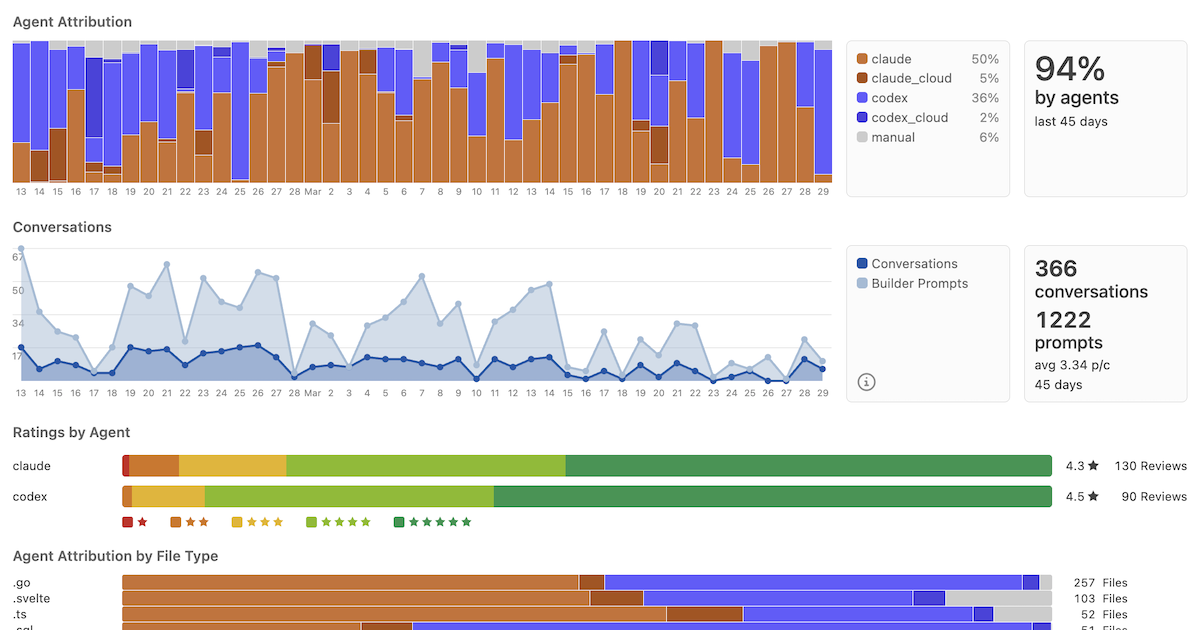
Task: Click the dark blue Conversations legend swatch
Action: pos(862,264)
